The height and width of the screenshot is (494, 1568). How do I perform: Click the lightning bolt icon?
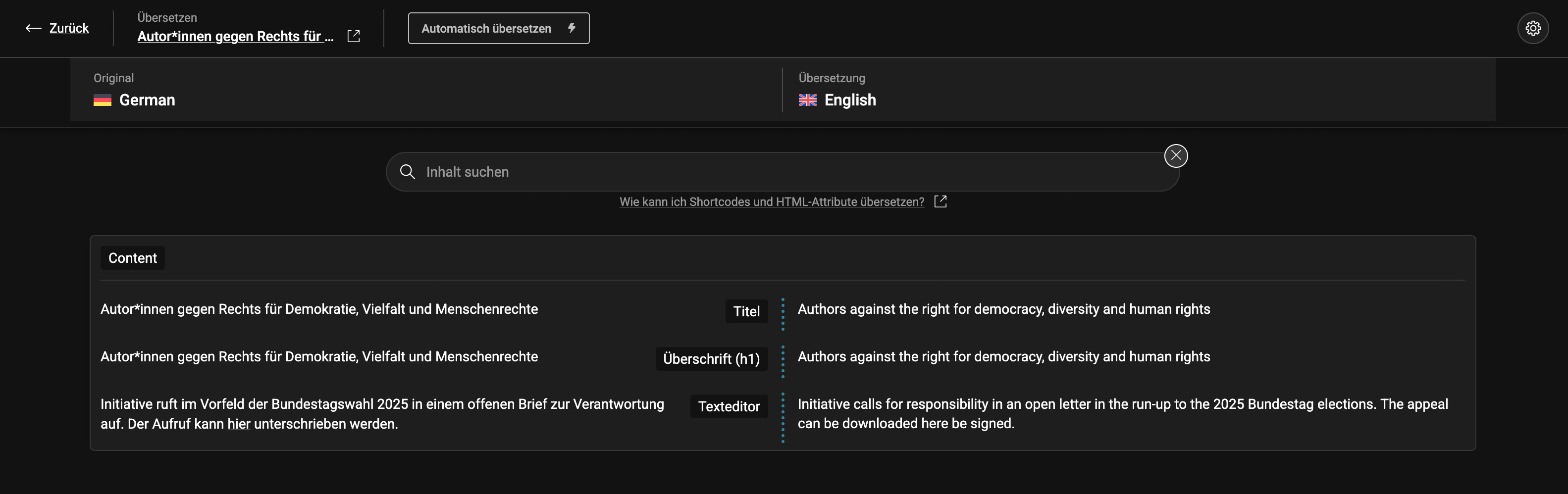coord(572,28)
